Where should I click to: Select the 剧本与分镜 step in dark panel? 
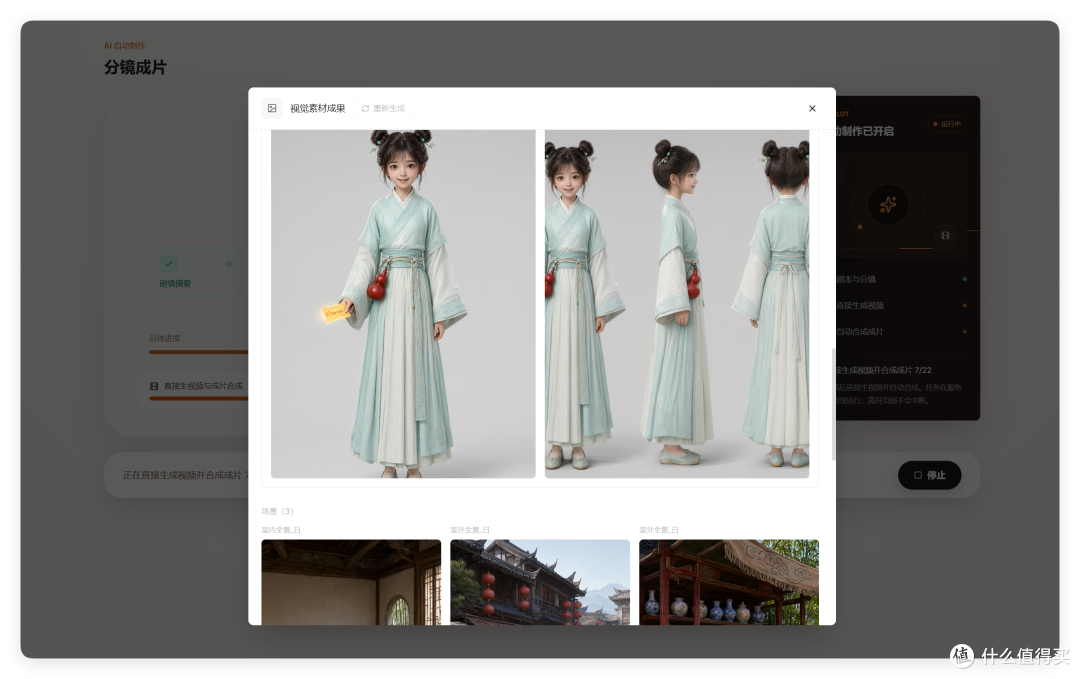[901, 280]
